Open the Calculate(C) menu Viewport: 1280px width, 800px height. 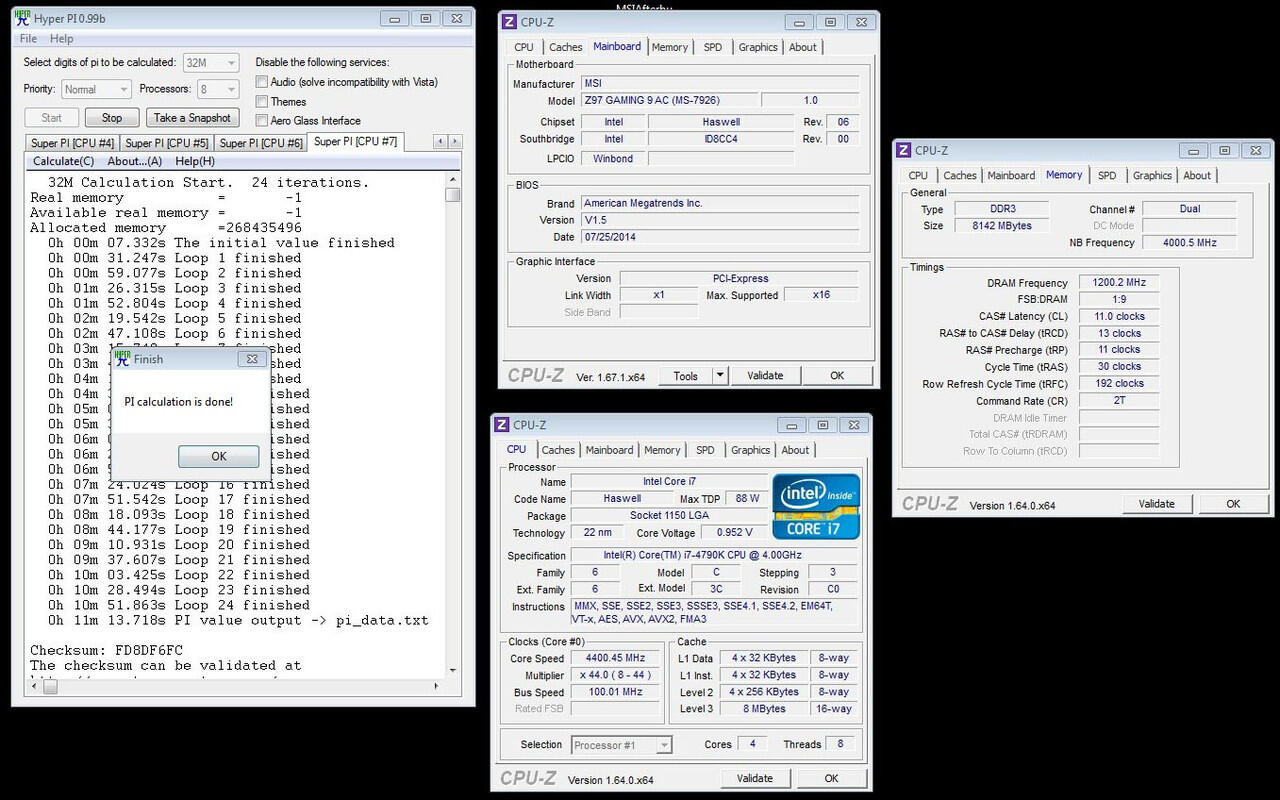click(63, 161)
